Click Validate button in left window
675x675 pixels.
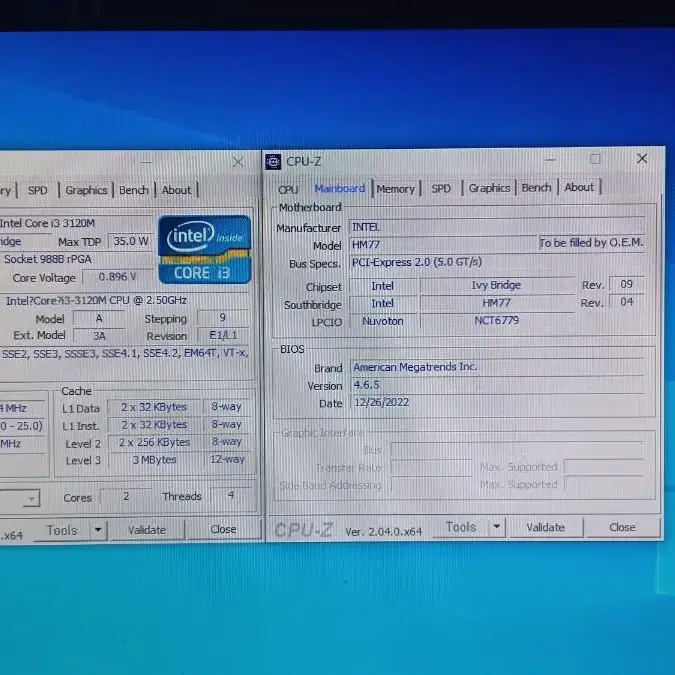pos(147,530)
